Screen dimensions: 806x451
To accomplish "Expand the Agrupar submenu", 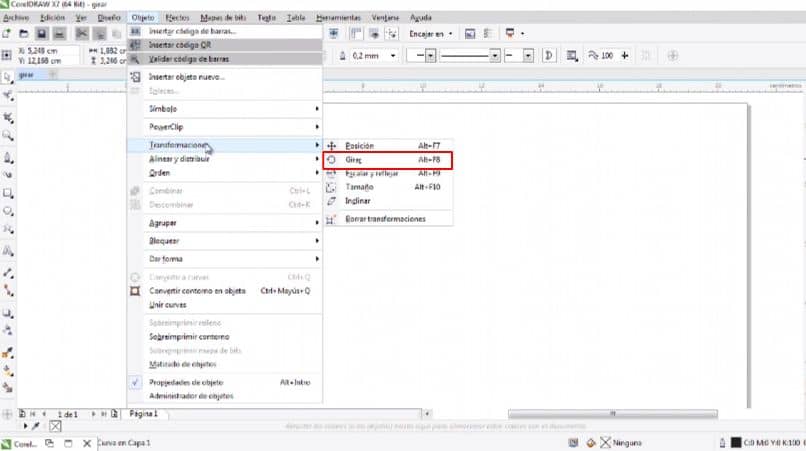I will point(225,223).
